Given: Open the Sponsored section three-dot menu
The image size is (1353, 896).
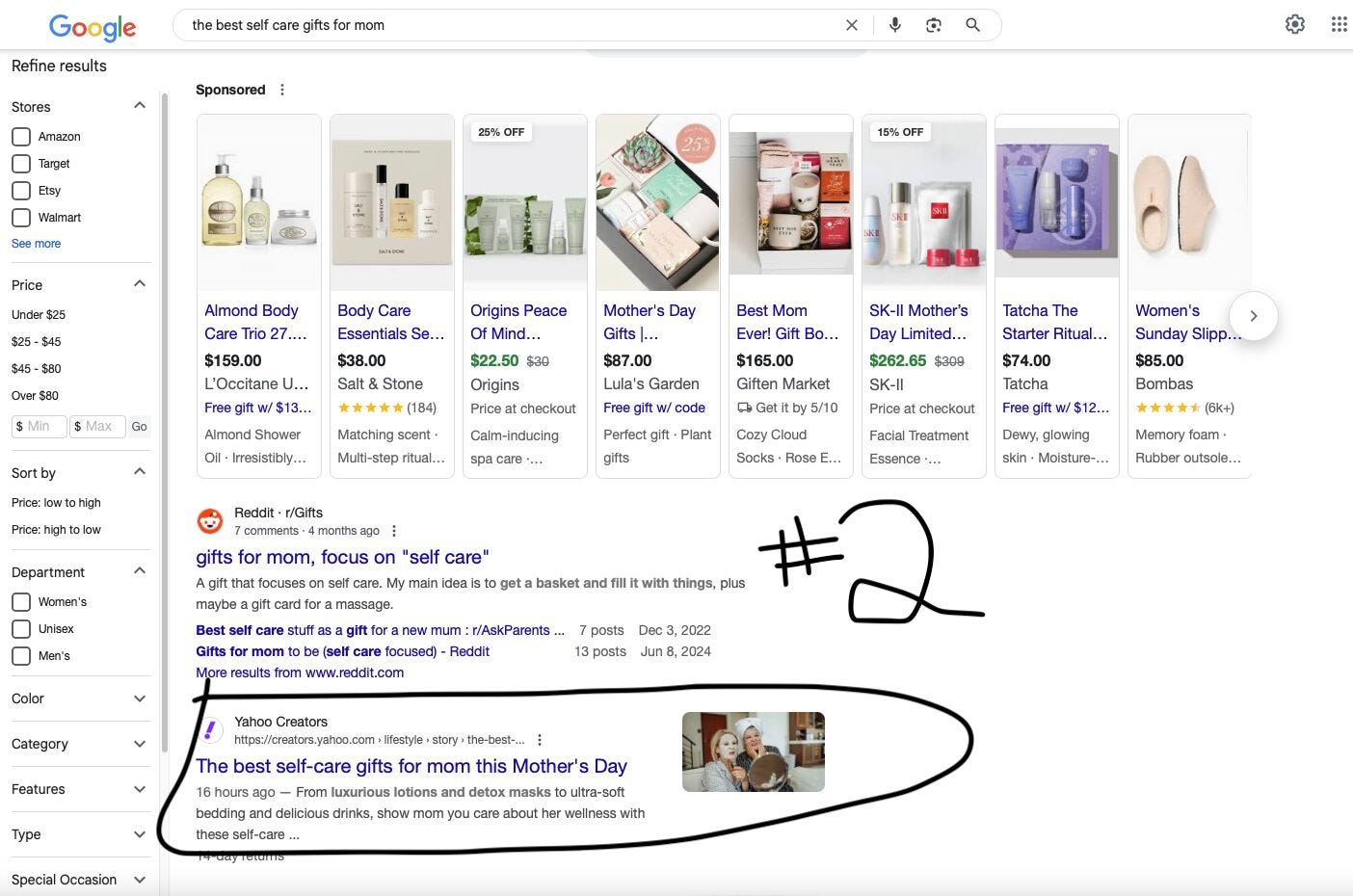Looking at the screenshot, I should pos(282,90).
